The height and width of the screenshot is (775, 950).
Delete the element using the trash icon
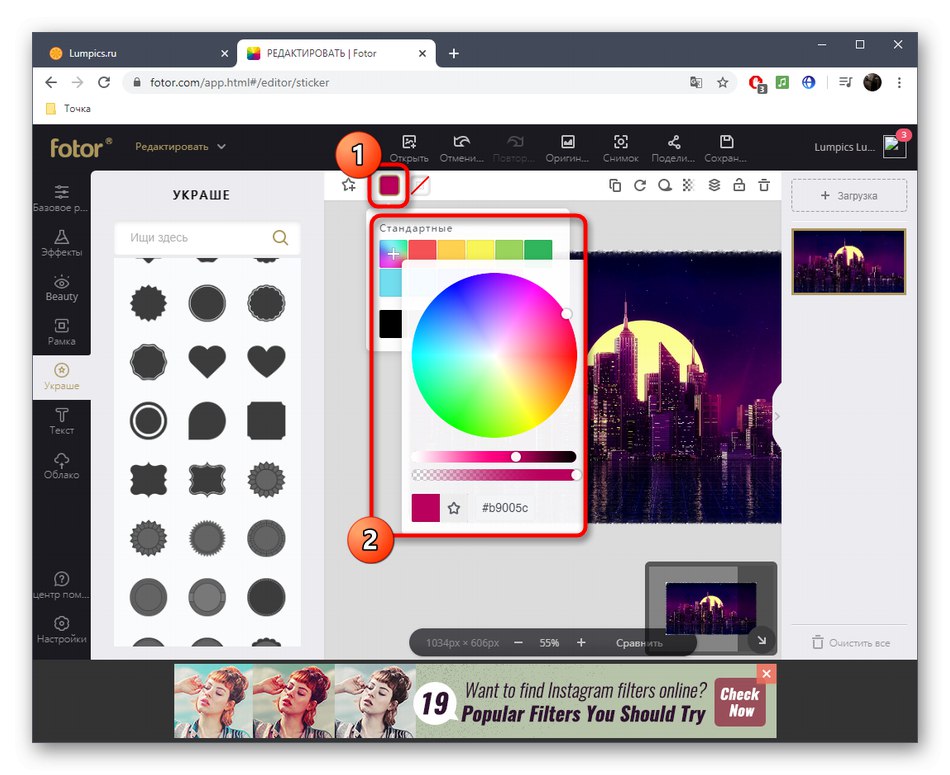point(763,186)
